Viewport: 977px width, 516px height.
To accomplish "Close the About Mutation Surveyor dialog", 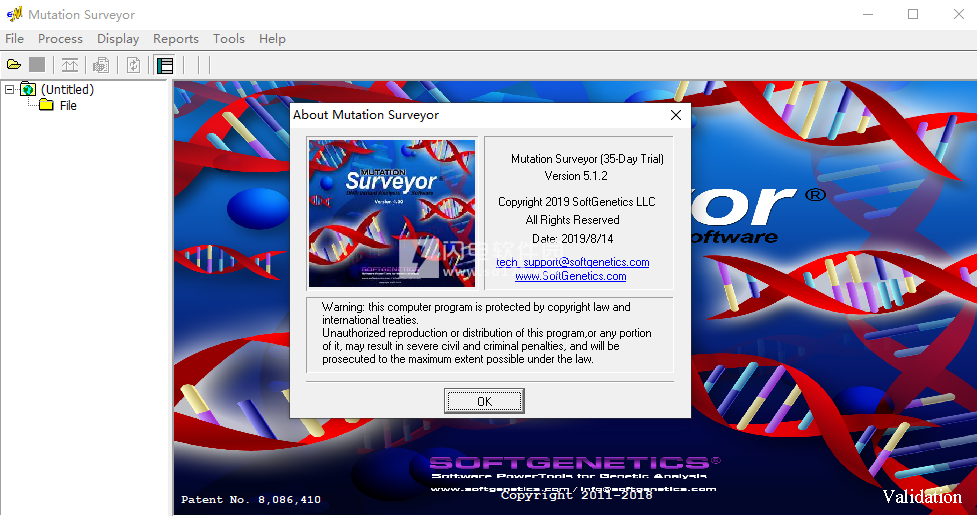I will 675,115.
